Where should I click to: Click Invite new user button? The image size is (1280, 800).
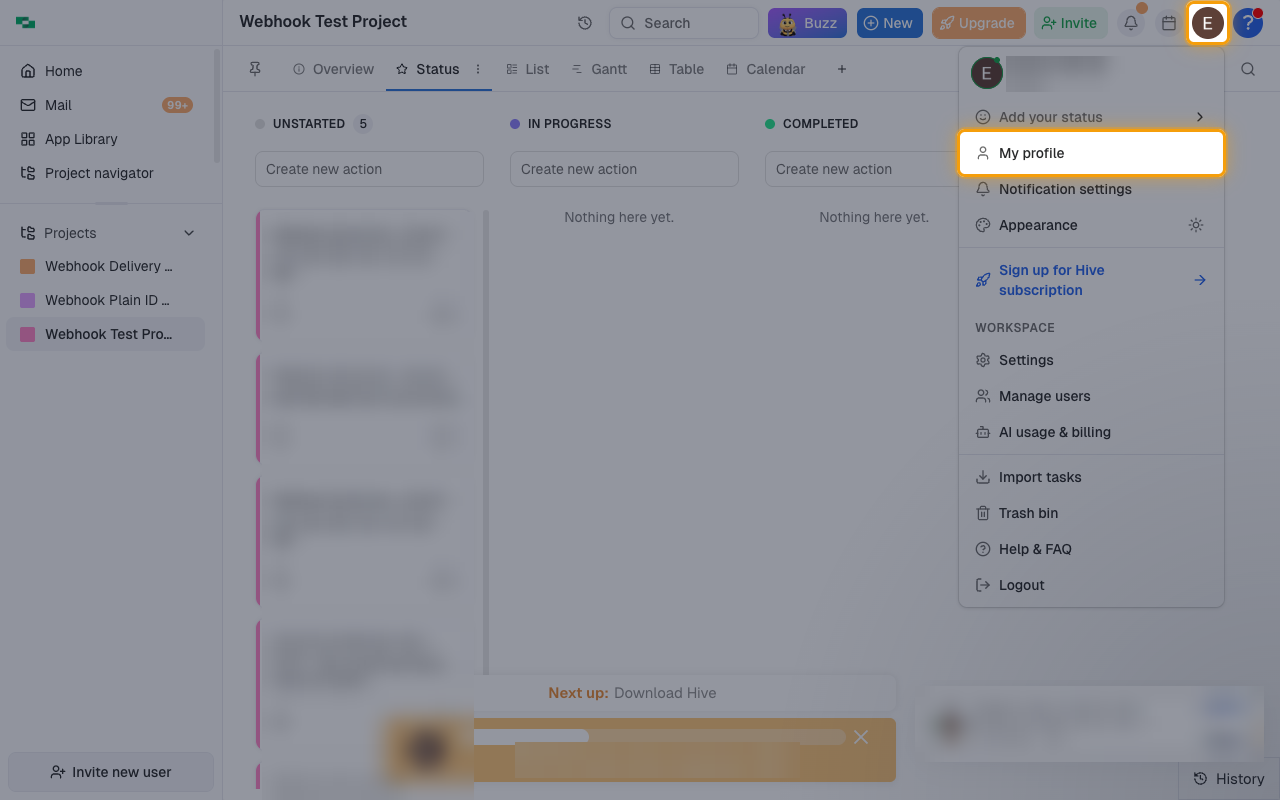click(111, 772)
